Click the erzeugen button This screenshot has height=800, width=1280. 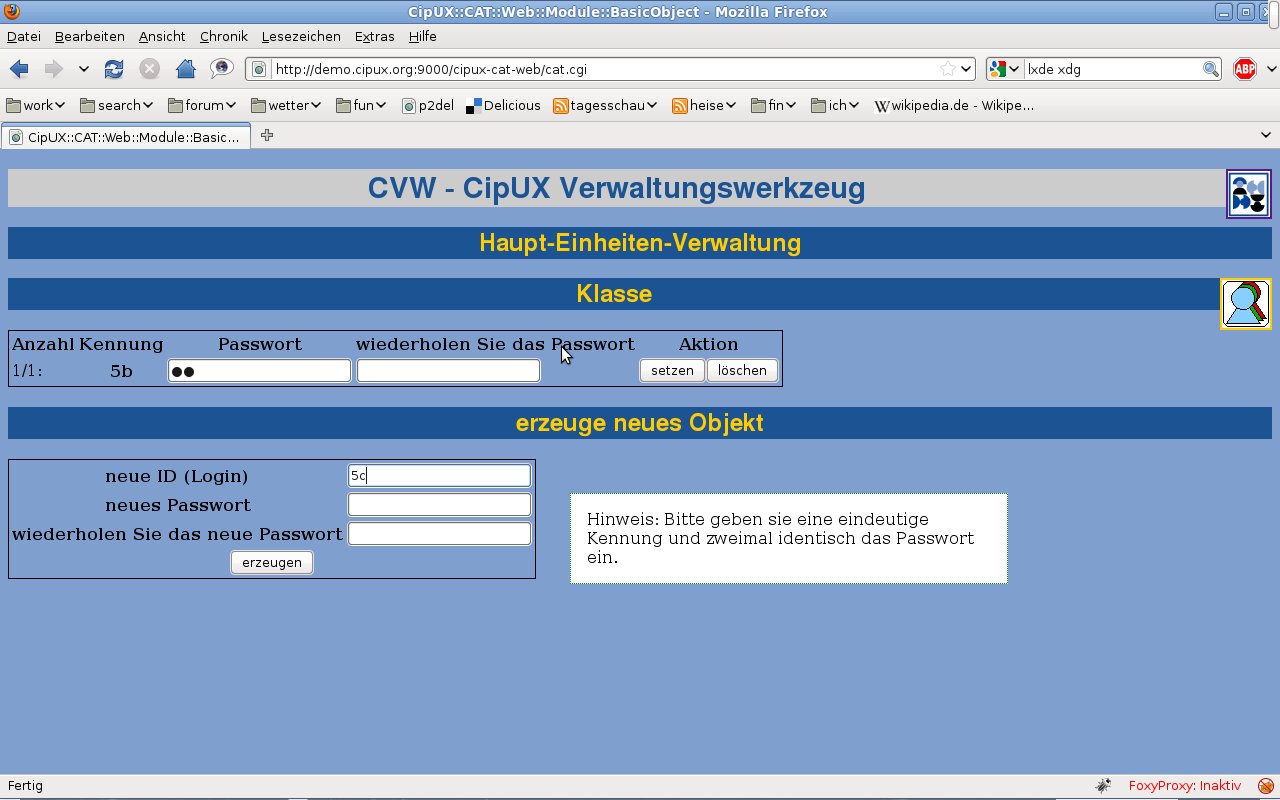[x=272, y=562]
